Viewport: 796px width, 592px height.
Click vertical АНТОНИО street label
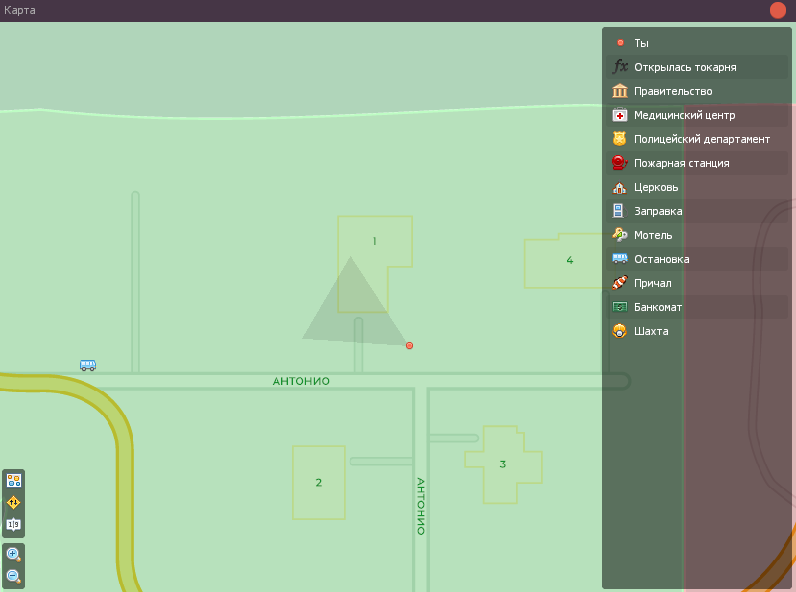pyautogui.click(x=421, y=506)
